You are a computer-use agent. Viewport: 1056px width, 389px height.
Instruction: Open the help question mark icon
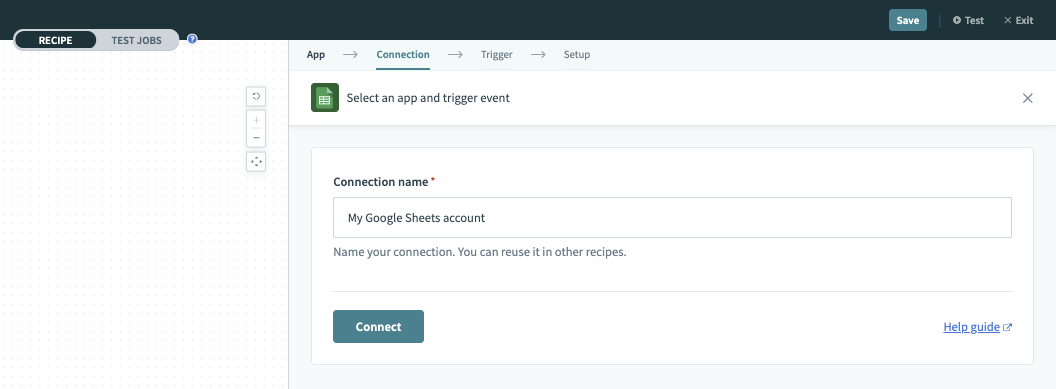192,39
